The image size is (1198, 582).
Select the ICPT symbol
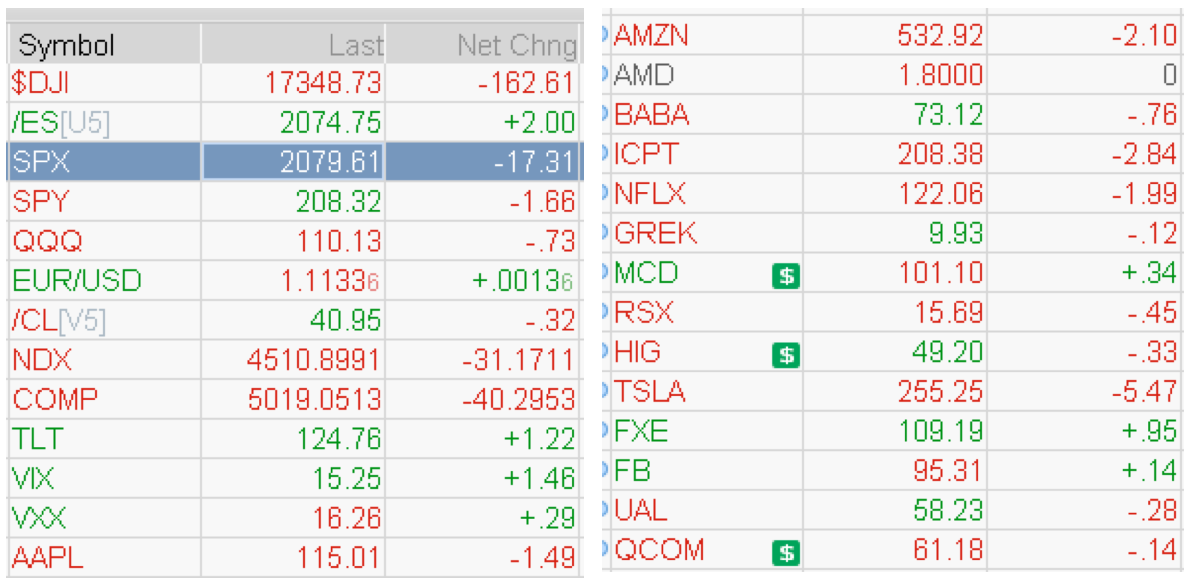click(x=646, y=154)
